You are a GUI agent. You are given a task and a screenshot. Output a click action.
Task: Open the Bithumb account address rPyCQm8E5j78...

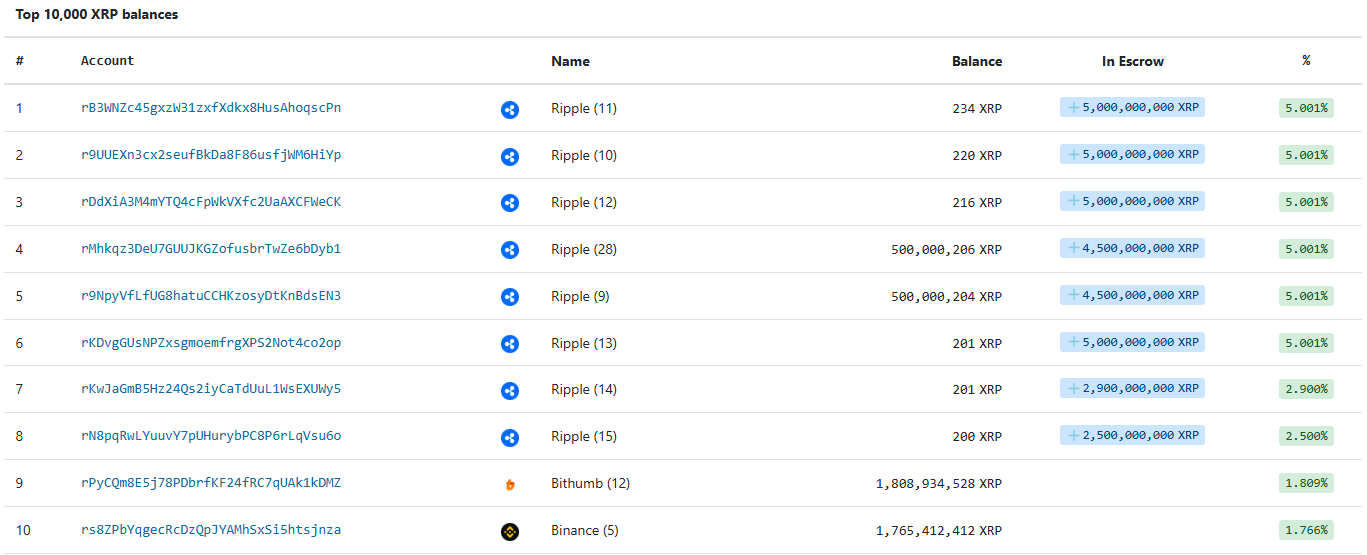[x=211, y=483]
